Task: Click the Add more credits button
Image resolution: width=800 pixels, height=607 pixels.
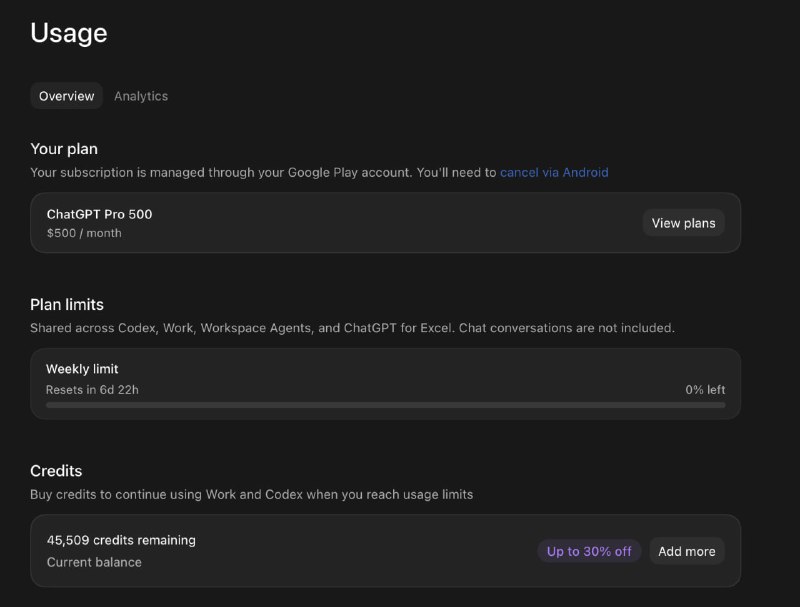Action: (x=687, y=551)
